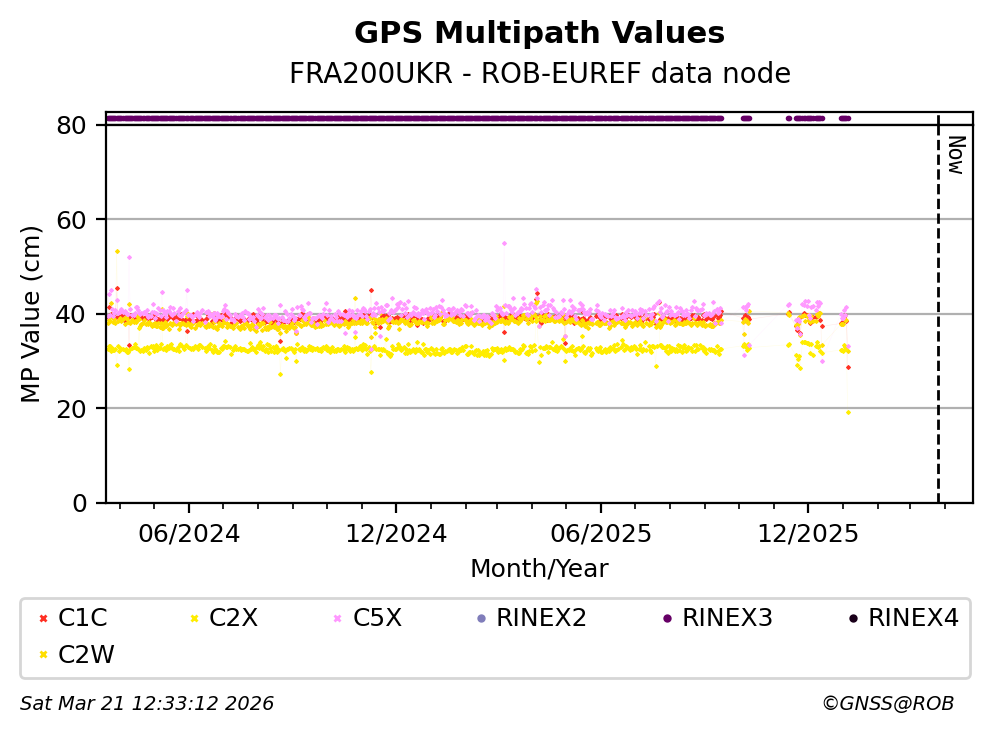Click the timestamp Sat Mar 21 text
This screenshot has width=993, height=734.
(147, 704)
